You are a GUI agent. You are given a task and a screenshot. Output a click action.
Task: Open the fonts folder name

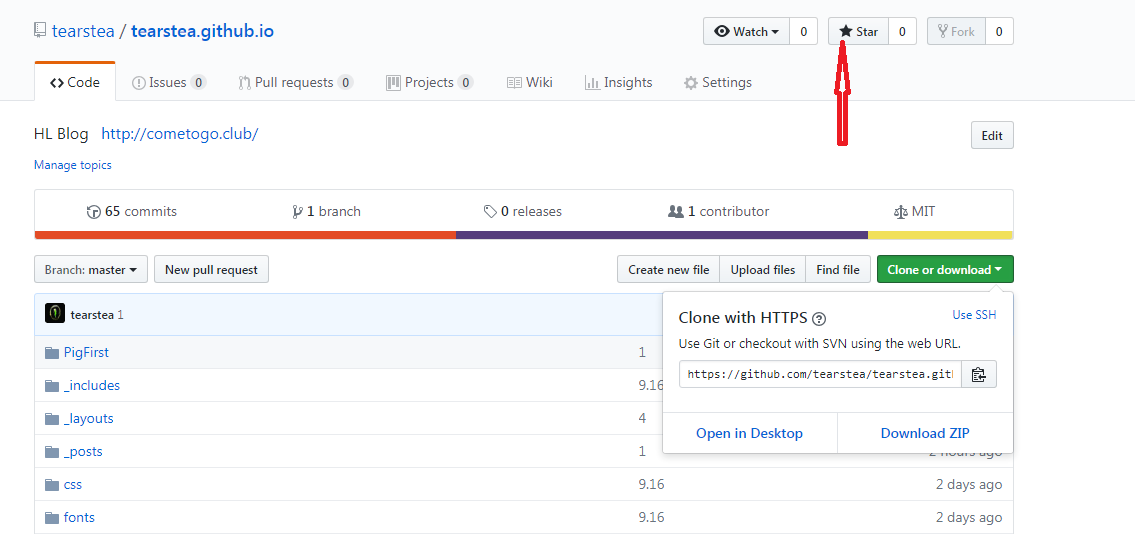[x=79, y=517]
